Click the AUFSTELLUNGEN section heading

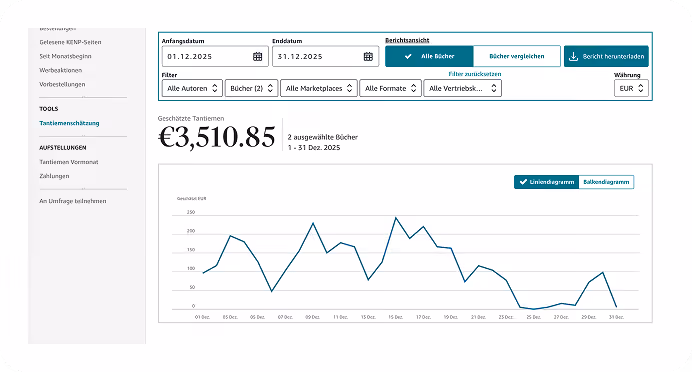point(63,147)
